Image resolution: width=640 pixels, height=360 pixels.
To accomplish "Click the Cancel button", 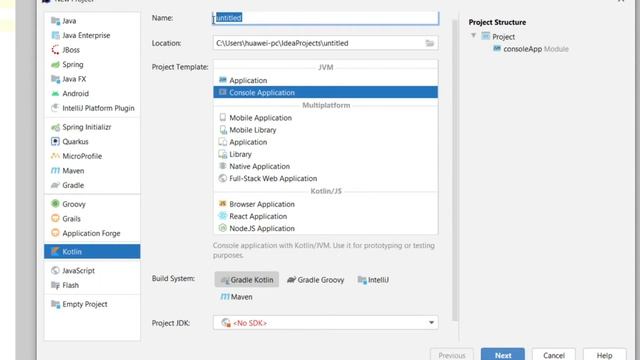I will point(554,354).
